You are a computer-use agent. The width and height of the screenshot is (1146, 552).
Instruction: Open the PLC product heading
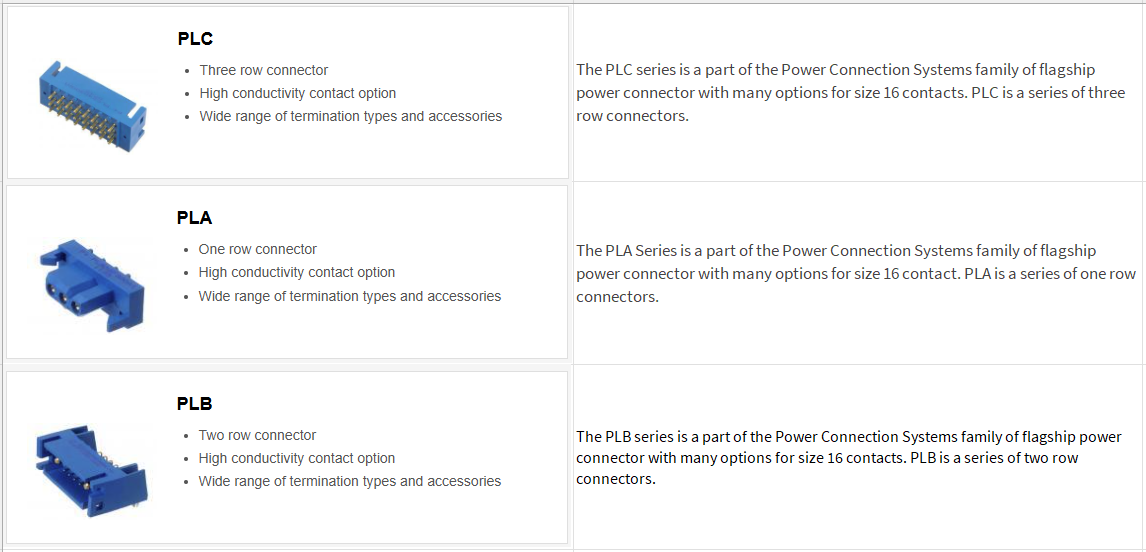point(195,39)
